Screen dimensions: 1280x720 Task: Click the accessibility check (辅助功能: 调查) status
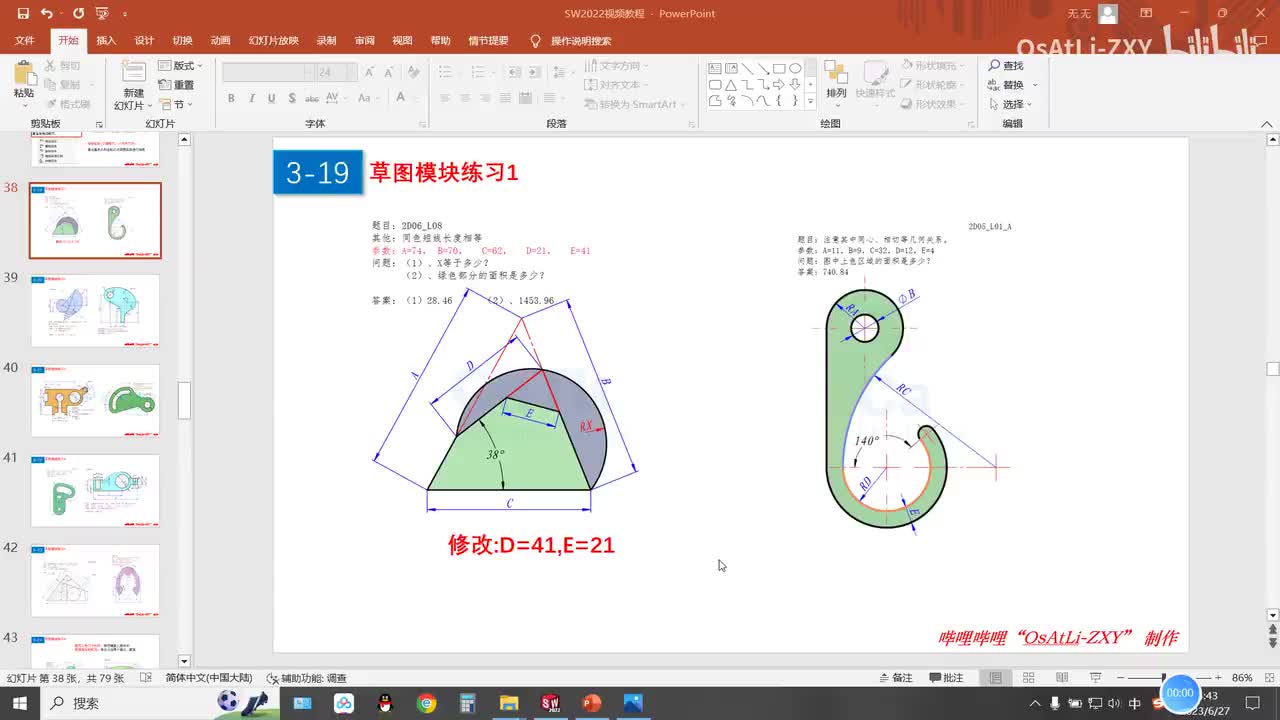[x=307, y=678]
